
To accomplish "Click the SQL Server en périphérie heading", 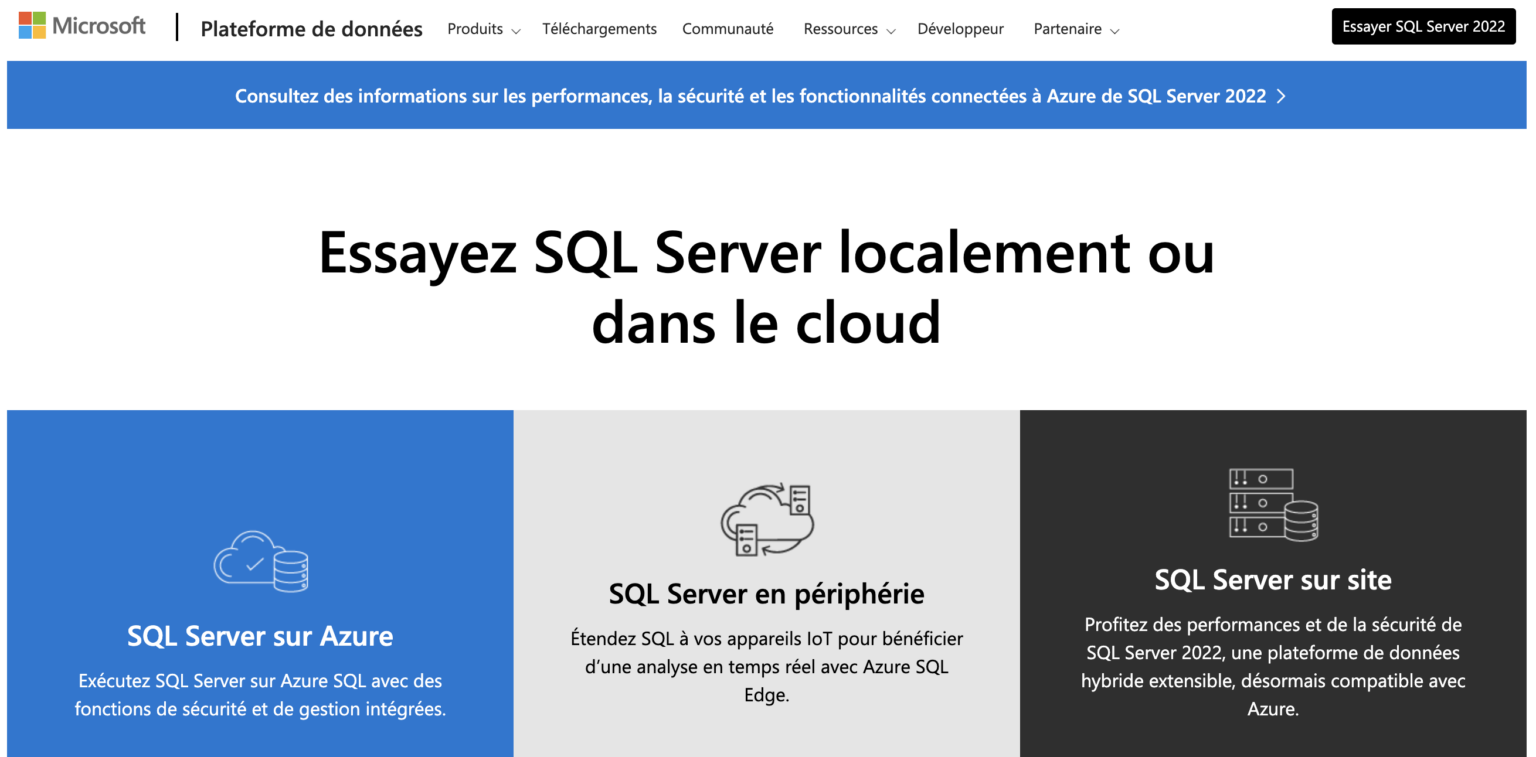I will (x=766, y=592).
